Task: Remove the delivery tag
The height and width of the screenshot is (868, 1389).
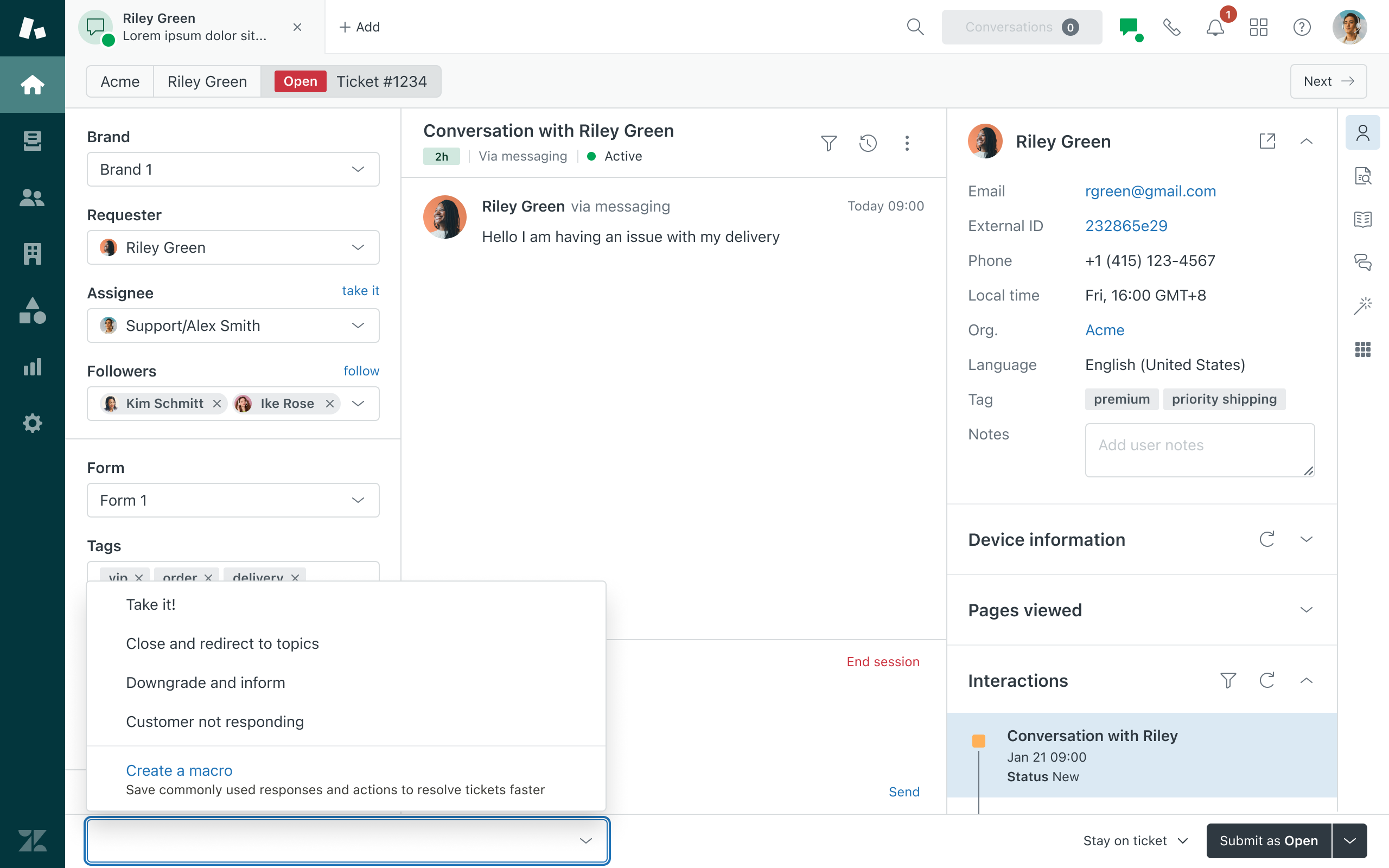Action: coord(295,576)
